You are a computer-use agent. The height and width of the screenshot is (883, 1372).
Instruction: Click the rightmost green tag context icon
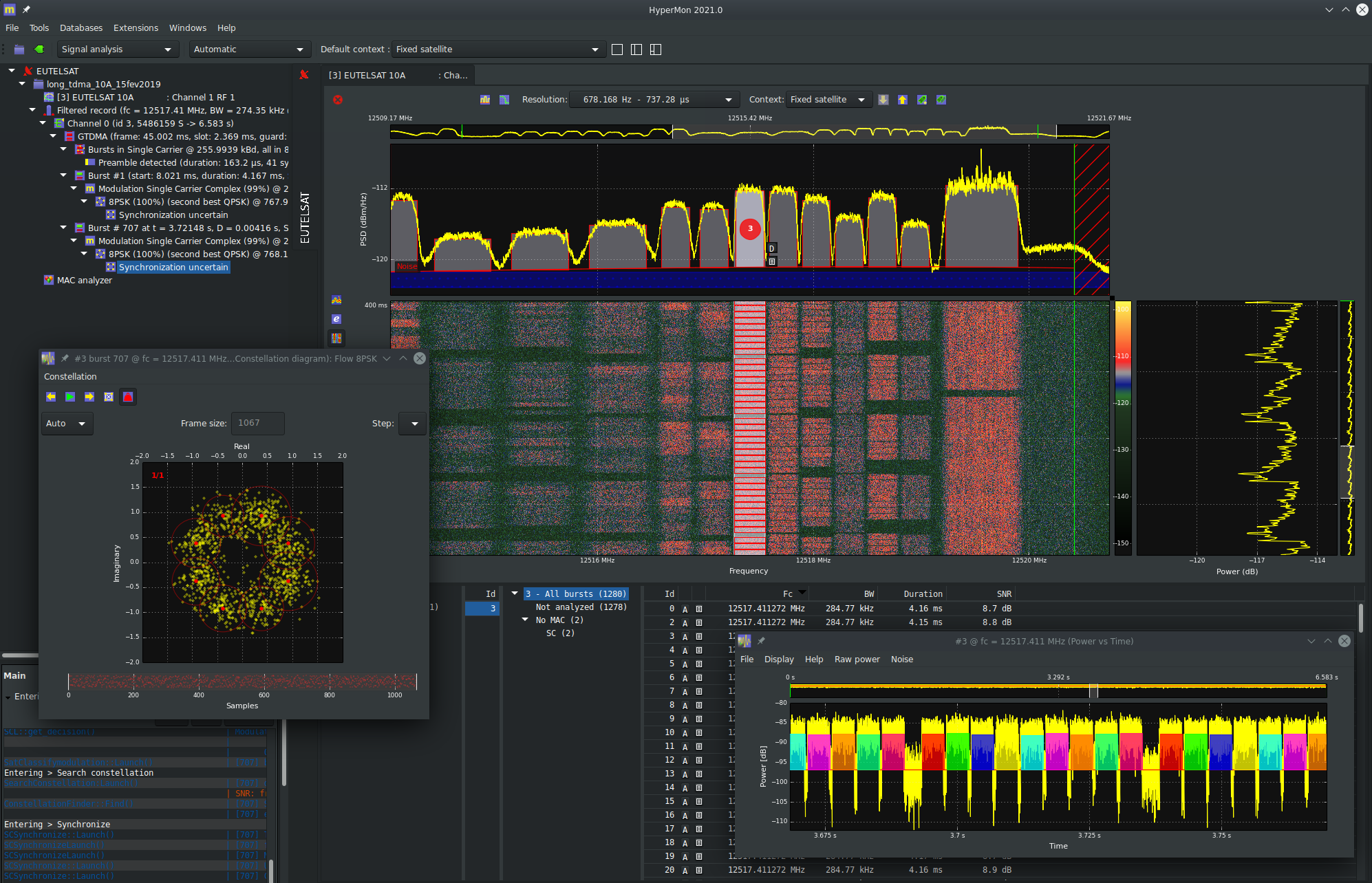click(x=941, y=100)
